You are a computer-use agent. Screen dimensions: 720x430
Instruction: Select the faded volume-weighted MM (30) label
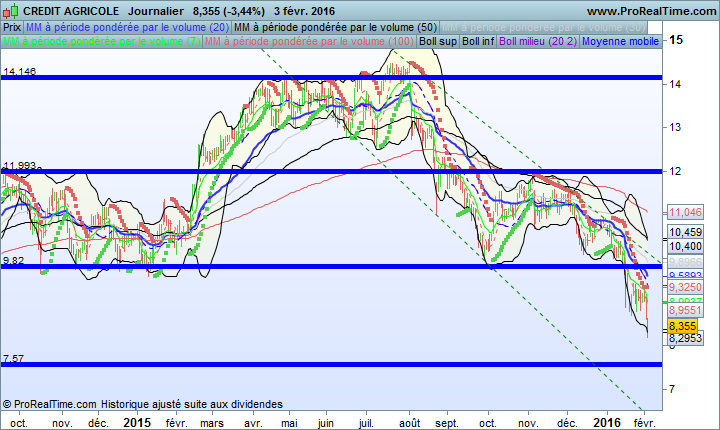click(x=544, y=27)
